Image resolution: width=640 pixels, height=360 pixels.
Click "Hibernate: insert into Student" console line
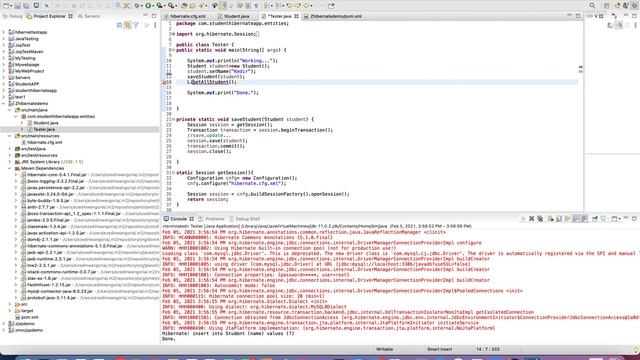(228, 333)
